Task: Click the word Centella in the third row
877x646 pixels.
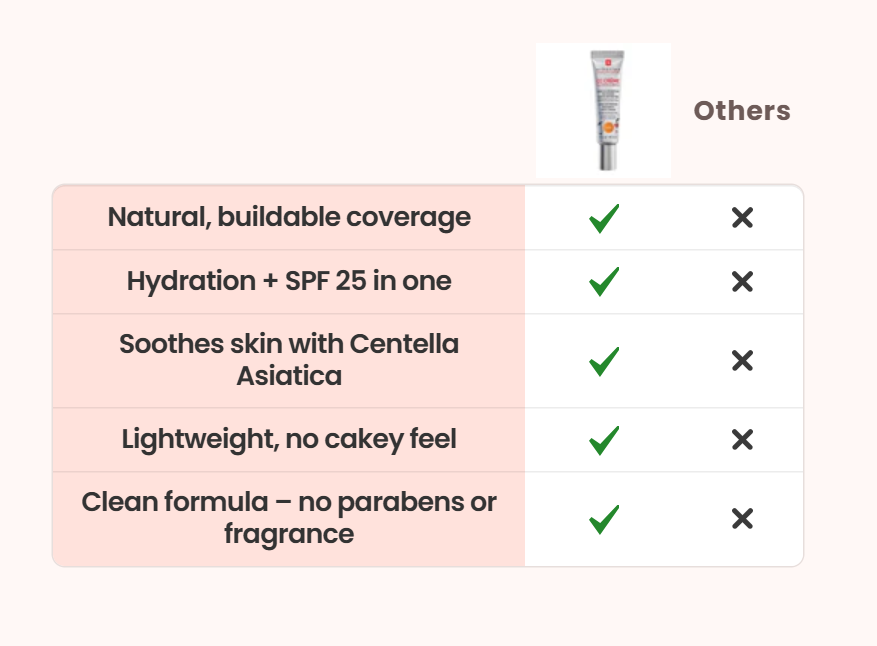Action: (x=404, y=344)
